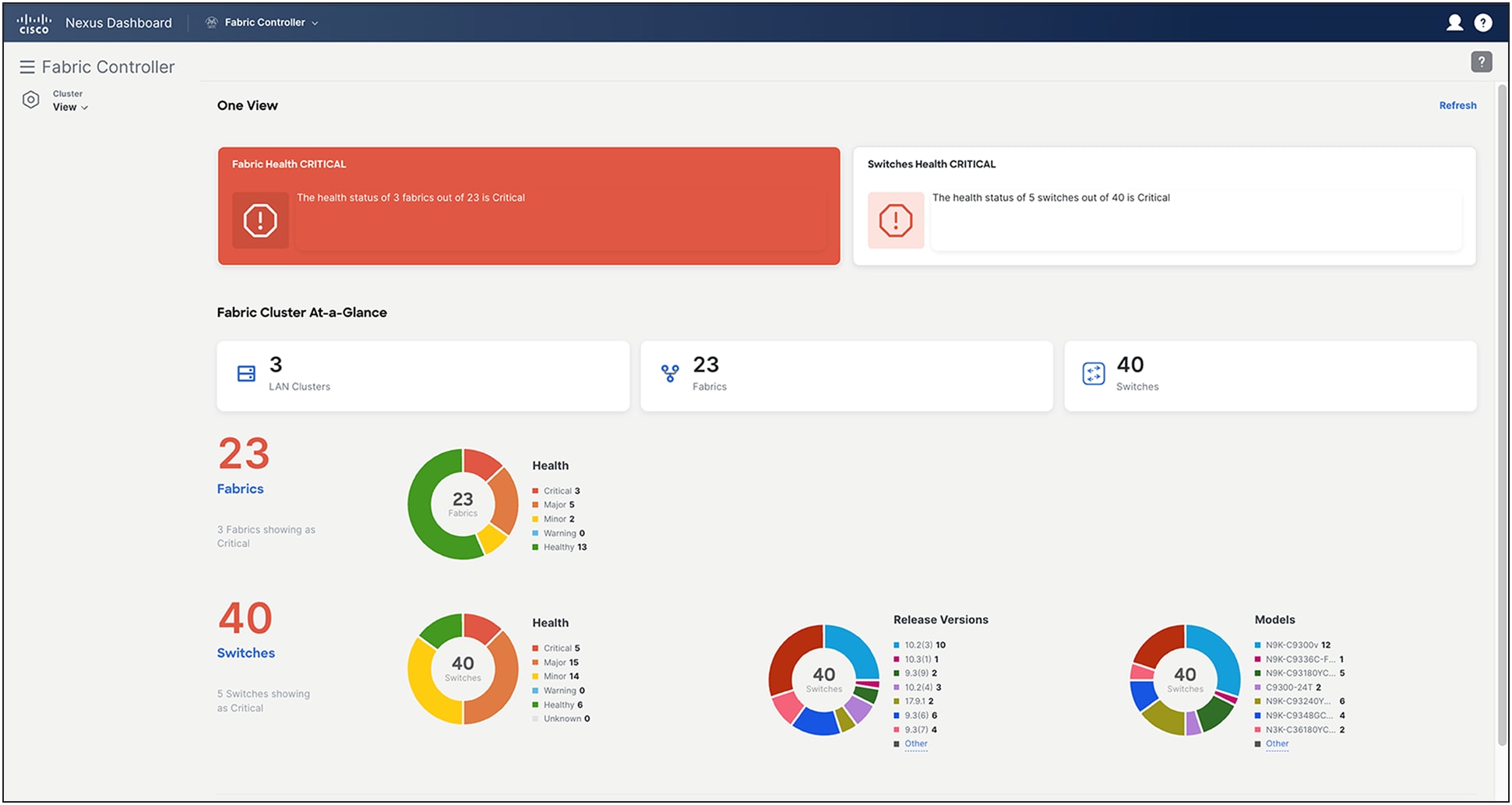The width and height of the screenshot is (1512, 805).
Task: Open the blue Switches link
Action: tap(245, 653)
